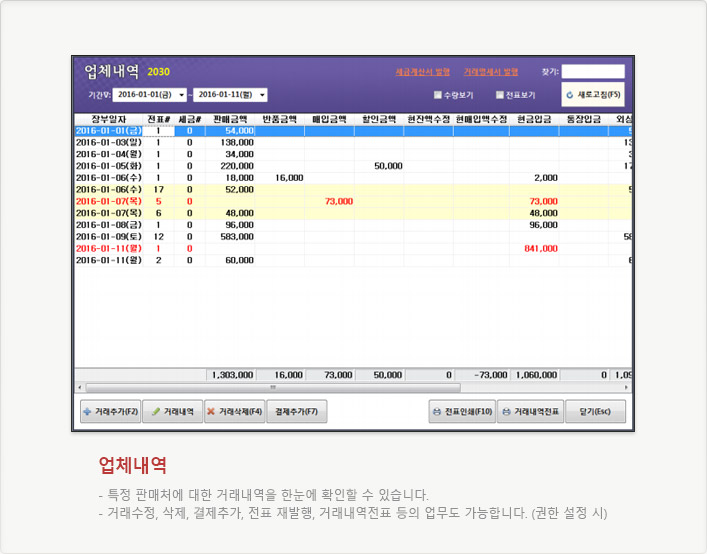Open the start date dropdown 2016-01-01(금)
The width and height of the screenshot is (707, 554).
[181, 95]
